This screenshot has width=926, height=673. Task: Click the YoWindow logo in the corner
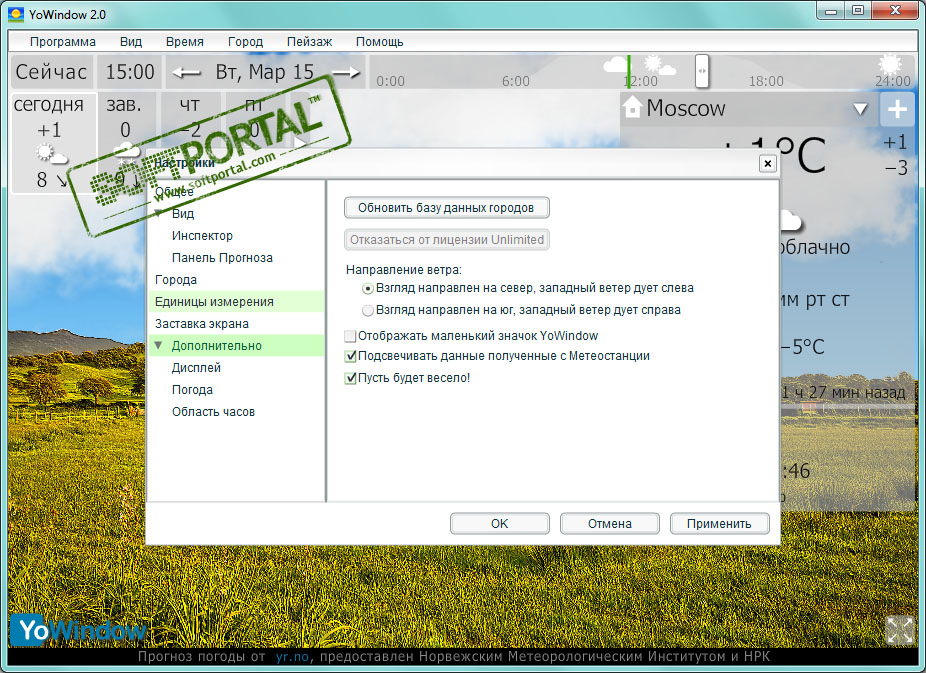pyautogui.click(x=77, y=630)
